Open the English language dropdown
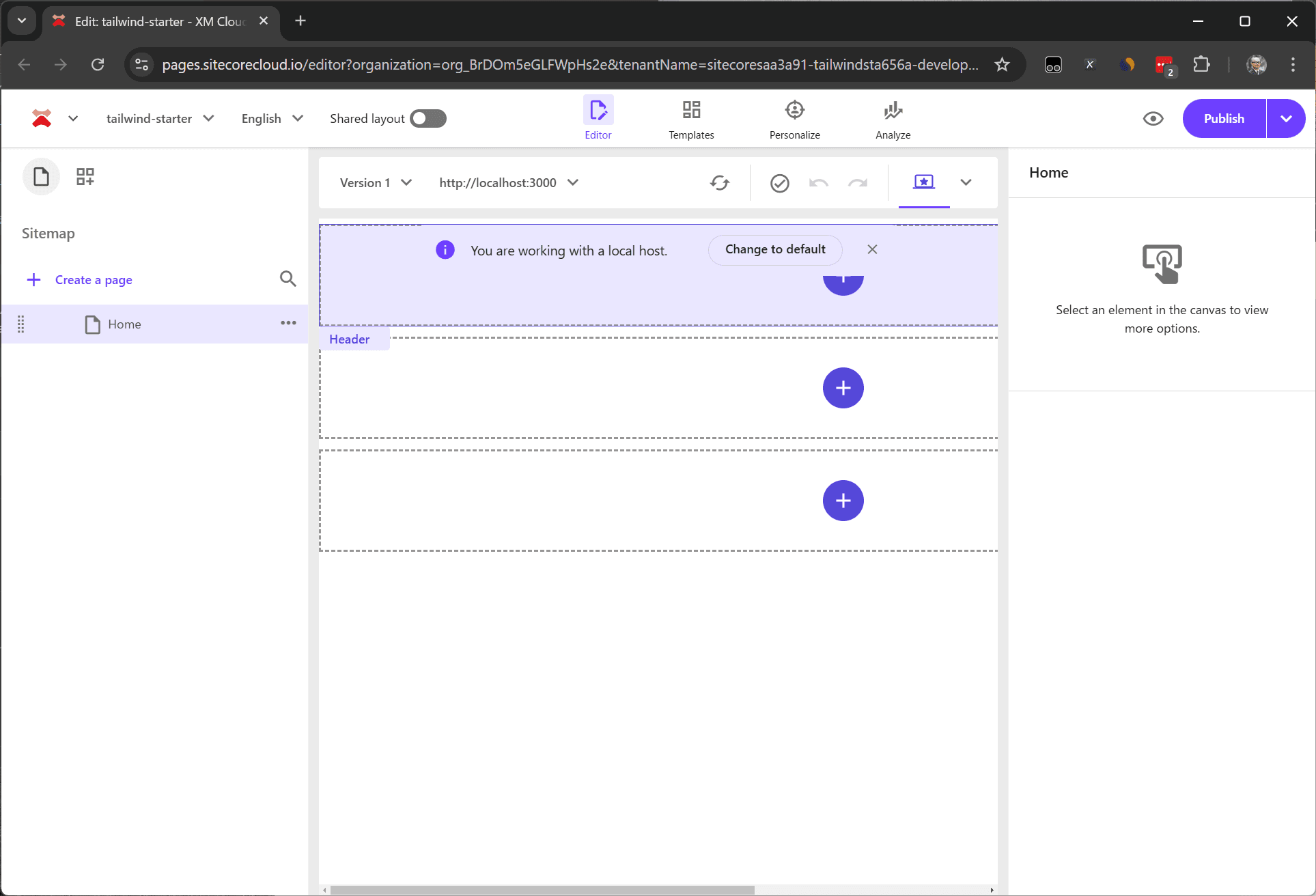The width and height of the screenshot is (1316, 896). (x=272, y=119)
